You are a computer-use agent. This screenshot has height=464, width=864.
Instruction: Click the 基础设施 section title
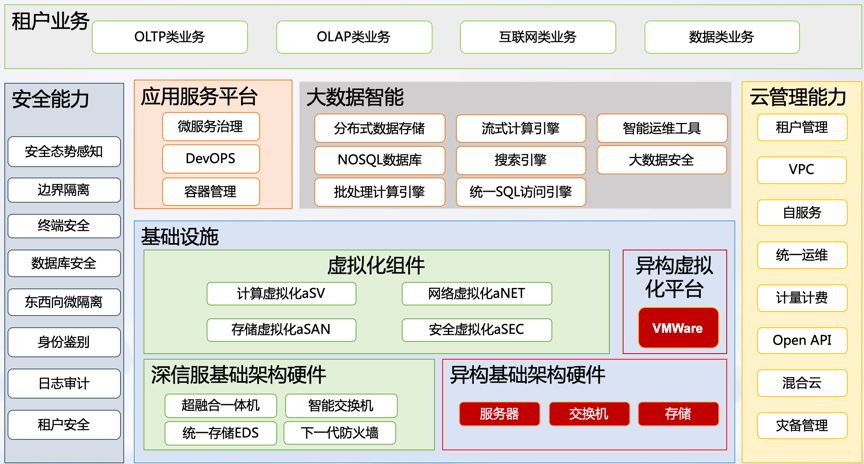tap(180, 237)
